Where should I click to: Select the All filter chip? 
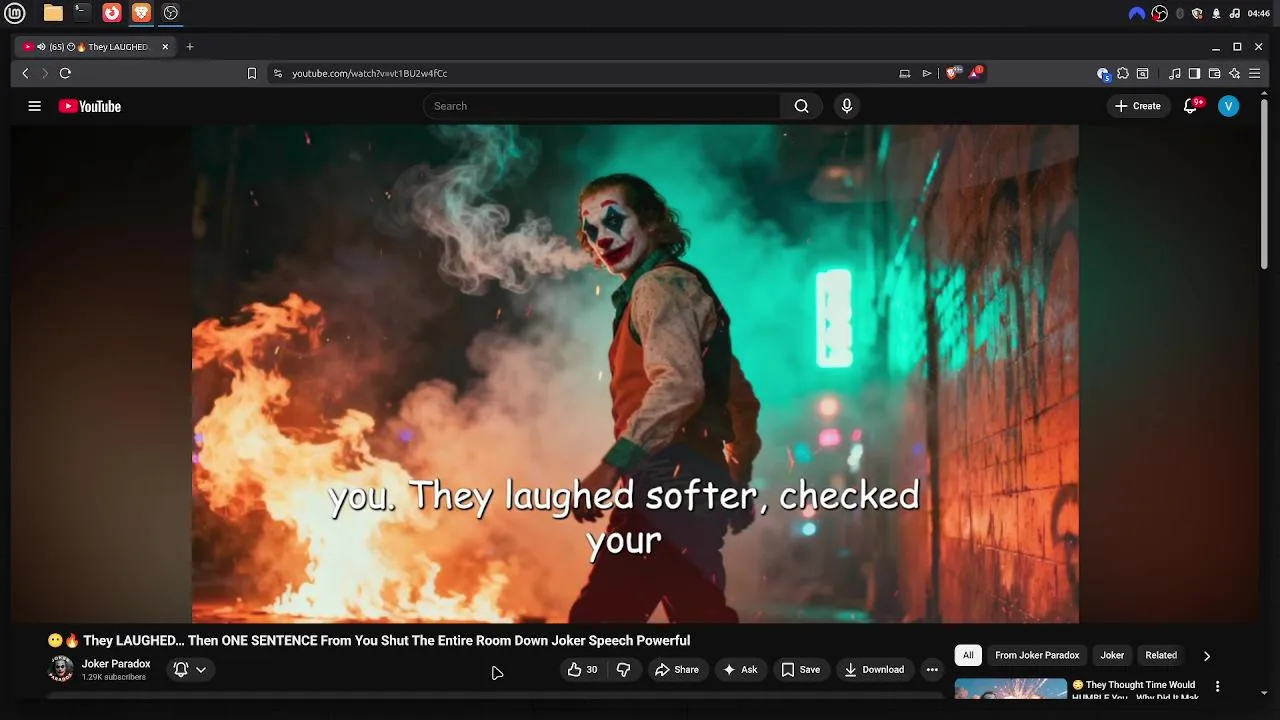pyautogui.click(x=968, y=656)
